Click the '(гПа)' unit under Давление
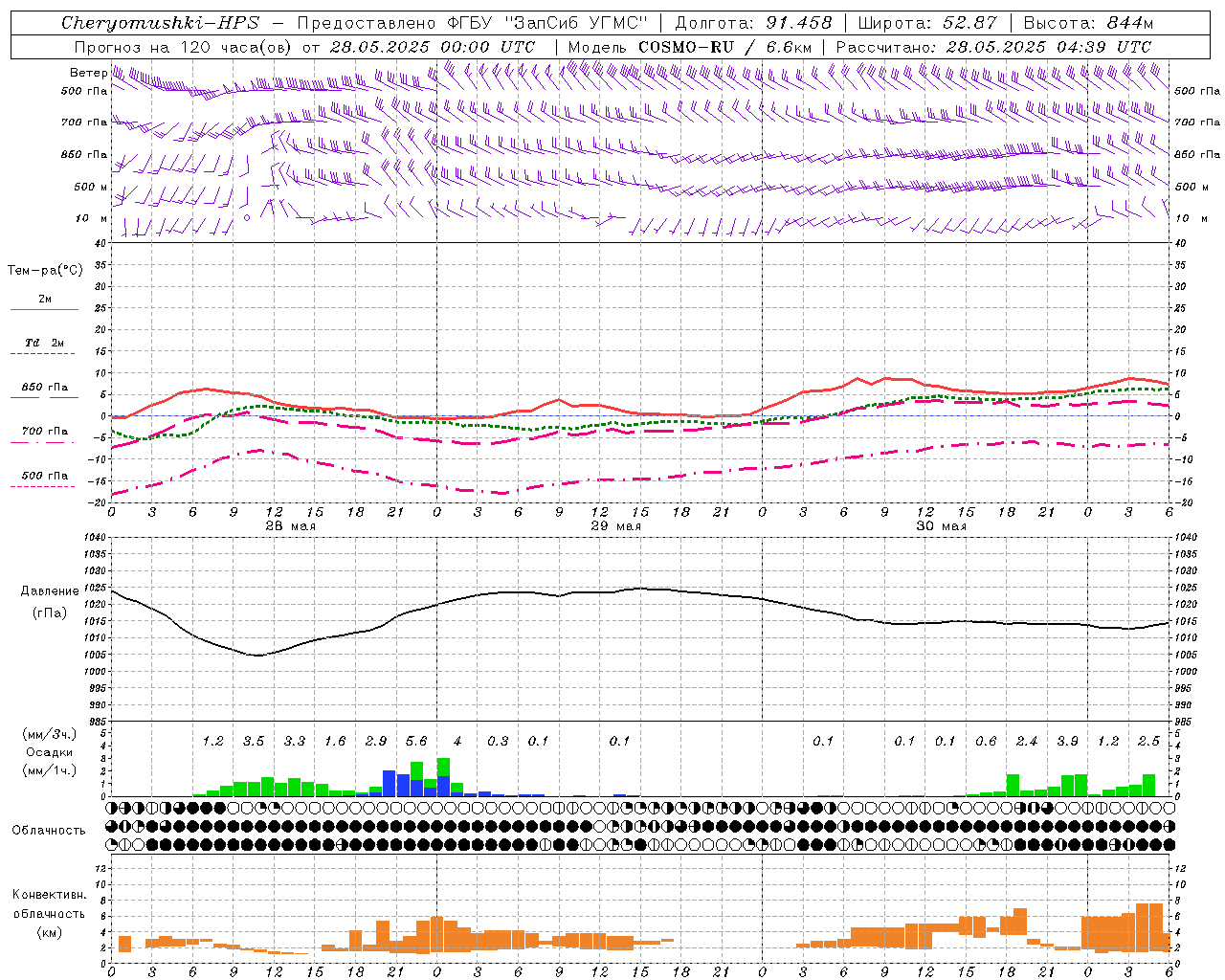 click(50, 612)
